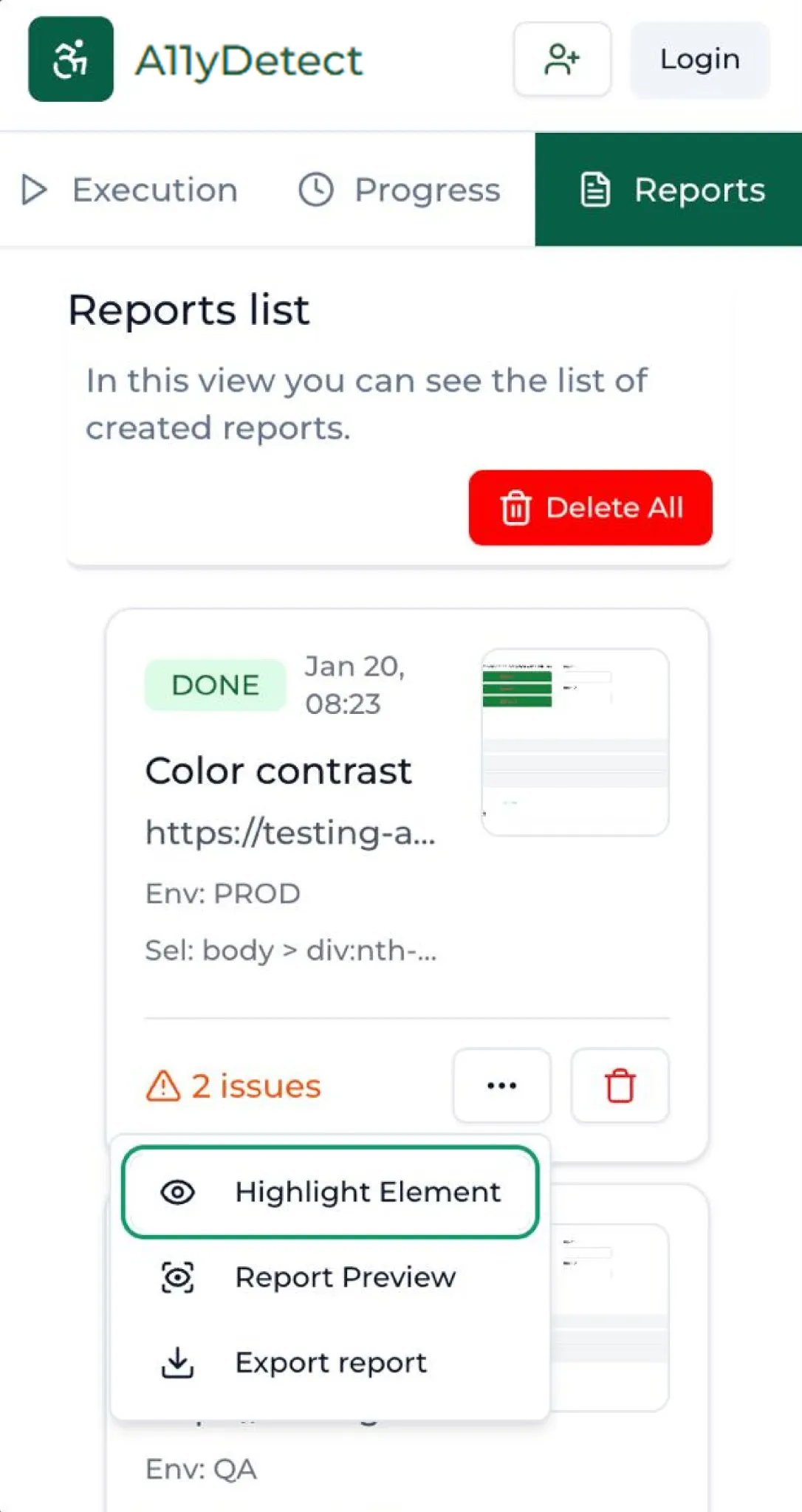Image resolution: width=802 pixels, height=1512 pixels.
Task: Click the A11yDetect accessibility logo icon
Action: coord(71,59)
